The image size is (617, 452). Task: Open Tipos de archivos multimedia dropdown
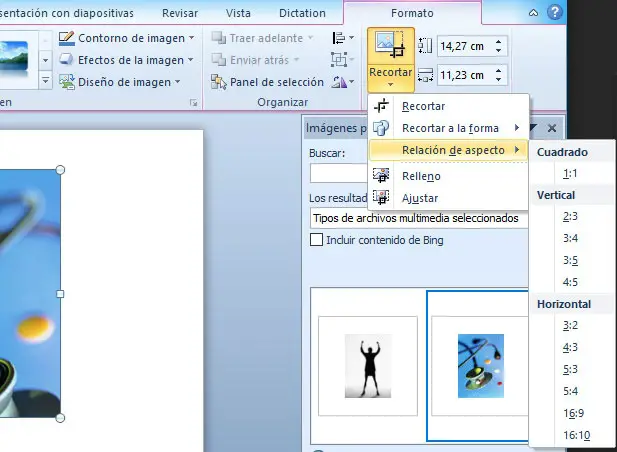[x=419, y=218]
